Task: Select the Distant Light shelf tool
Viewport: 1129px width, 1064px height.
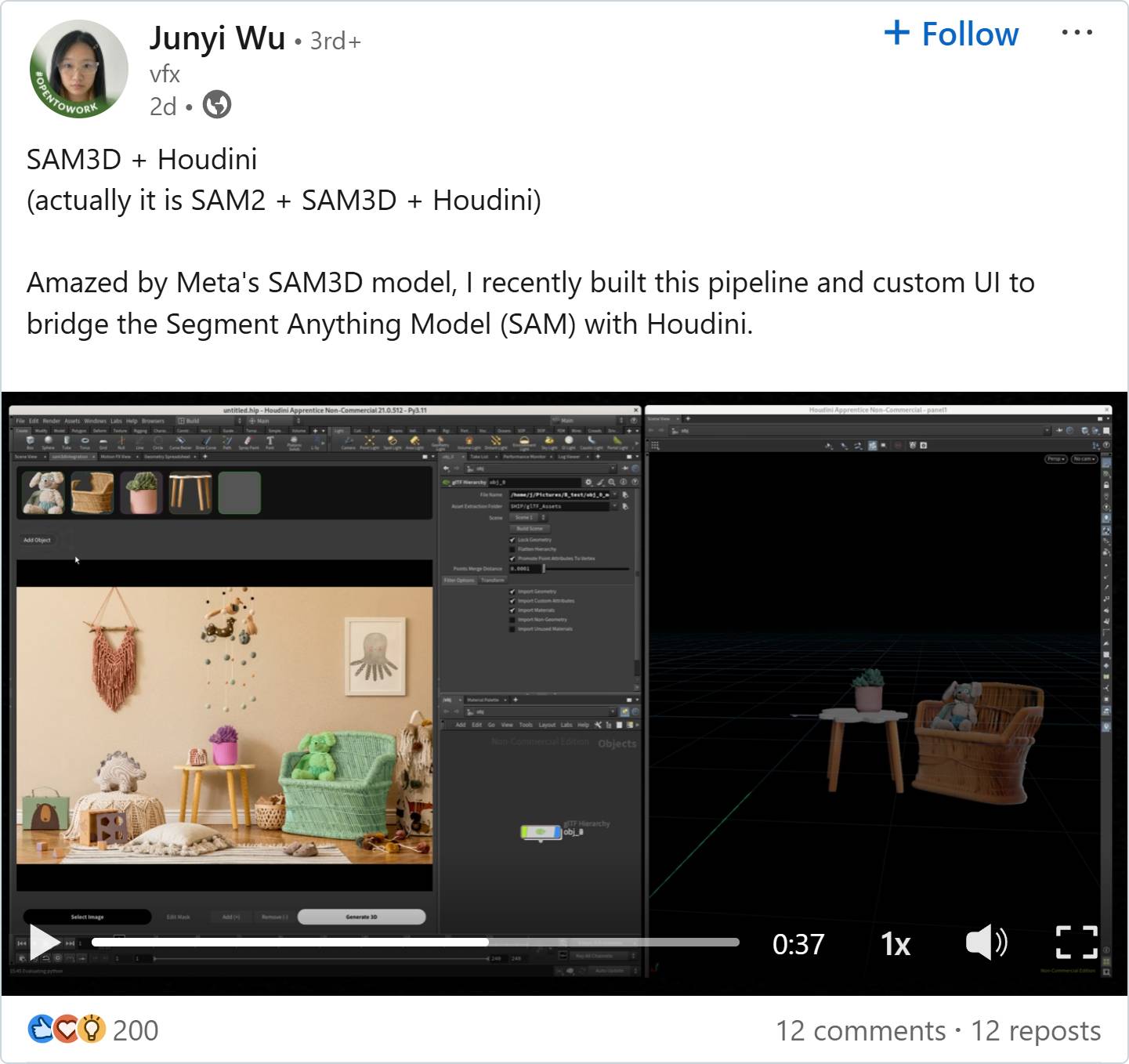Action: pyautogui.click(x=495, y=443)
